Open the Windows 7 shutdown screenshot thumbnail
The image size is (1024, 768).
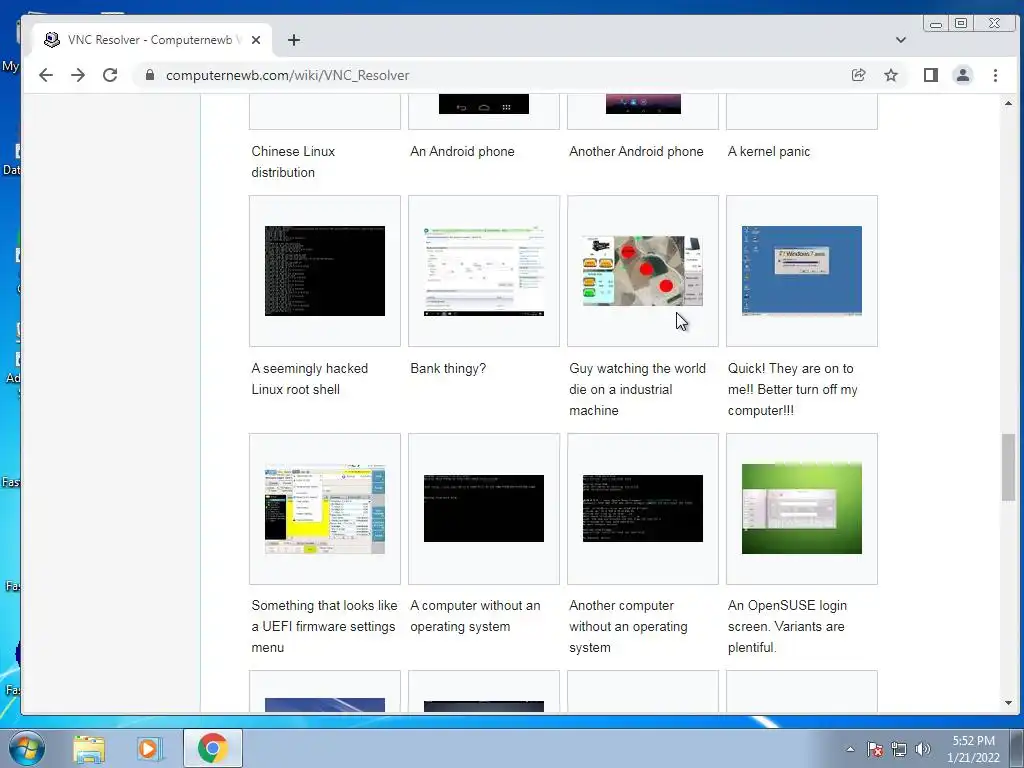point(802,271)
